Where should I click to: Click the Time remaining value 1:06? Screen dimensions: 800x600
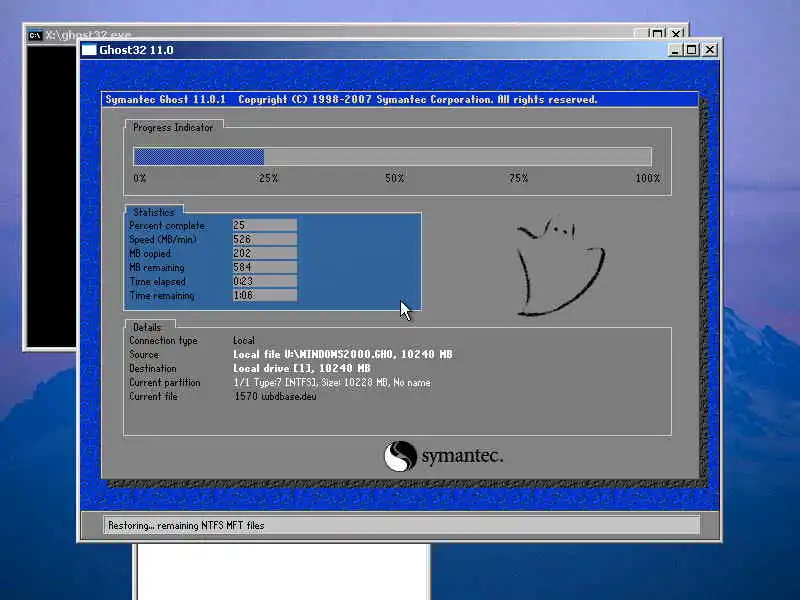click(265, 295)
